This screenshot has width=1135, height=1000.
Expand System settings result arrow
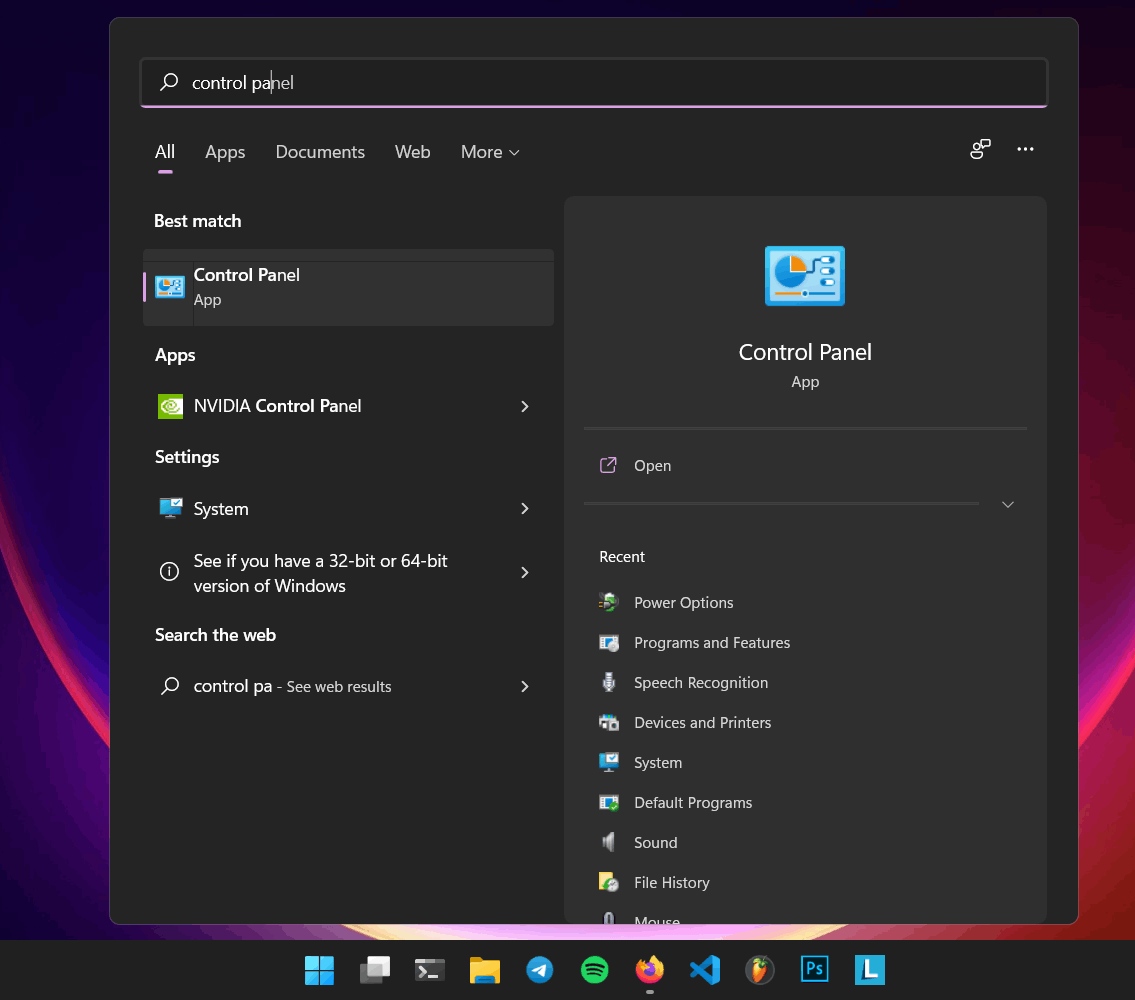click(525, 509)
